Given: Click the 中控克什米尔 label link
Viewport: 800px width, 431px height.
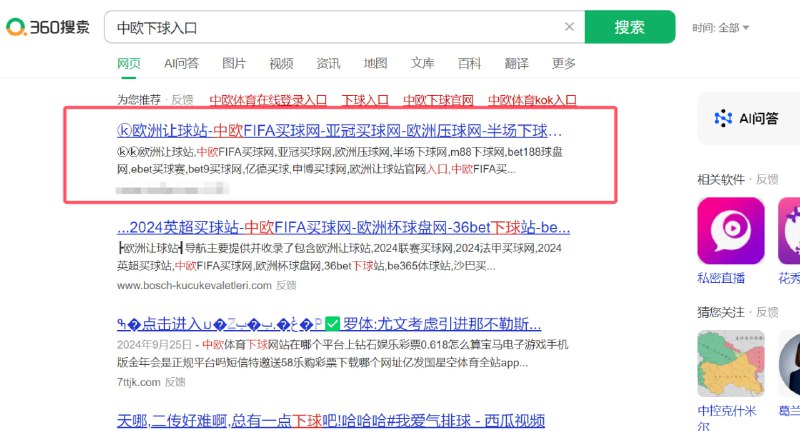Looking at the screenshot, I should [x=727, y=417].
